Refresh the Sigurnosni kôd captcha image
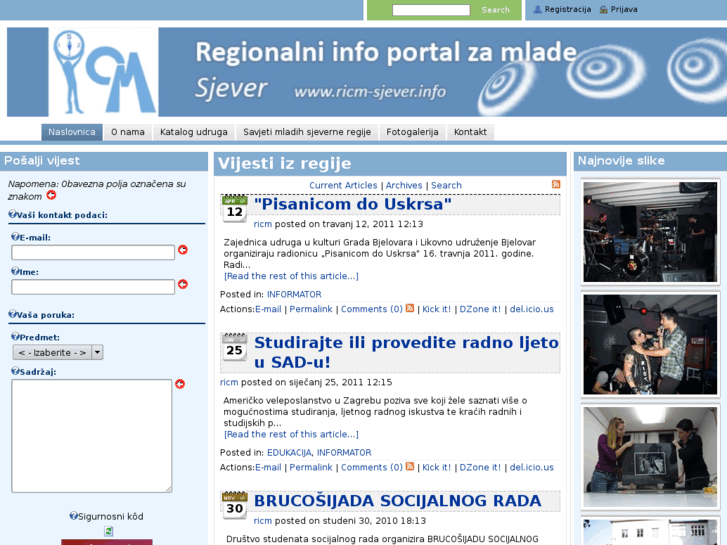 [109, 532]
